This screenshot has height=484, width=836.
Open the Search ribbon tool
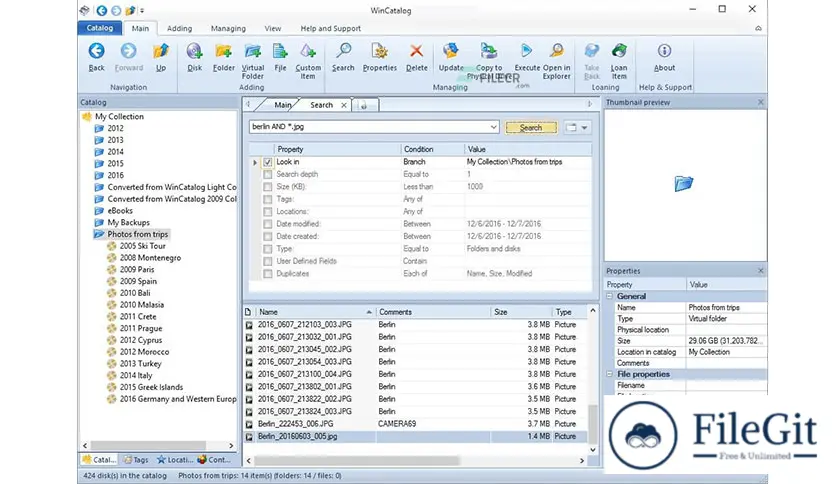click(343, 51)
